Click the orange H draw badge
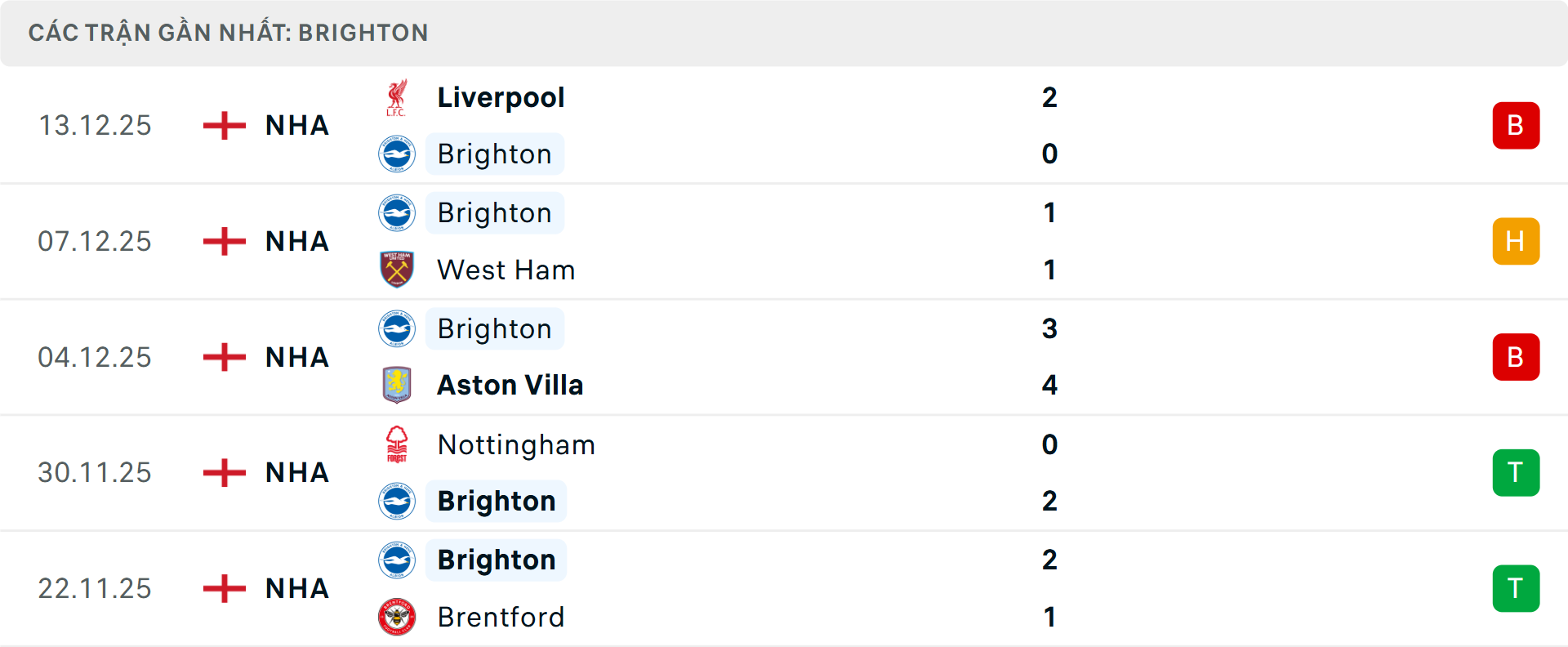 (x=1516, y=242)
